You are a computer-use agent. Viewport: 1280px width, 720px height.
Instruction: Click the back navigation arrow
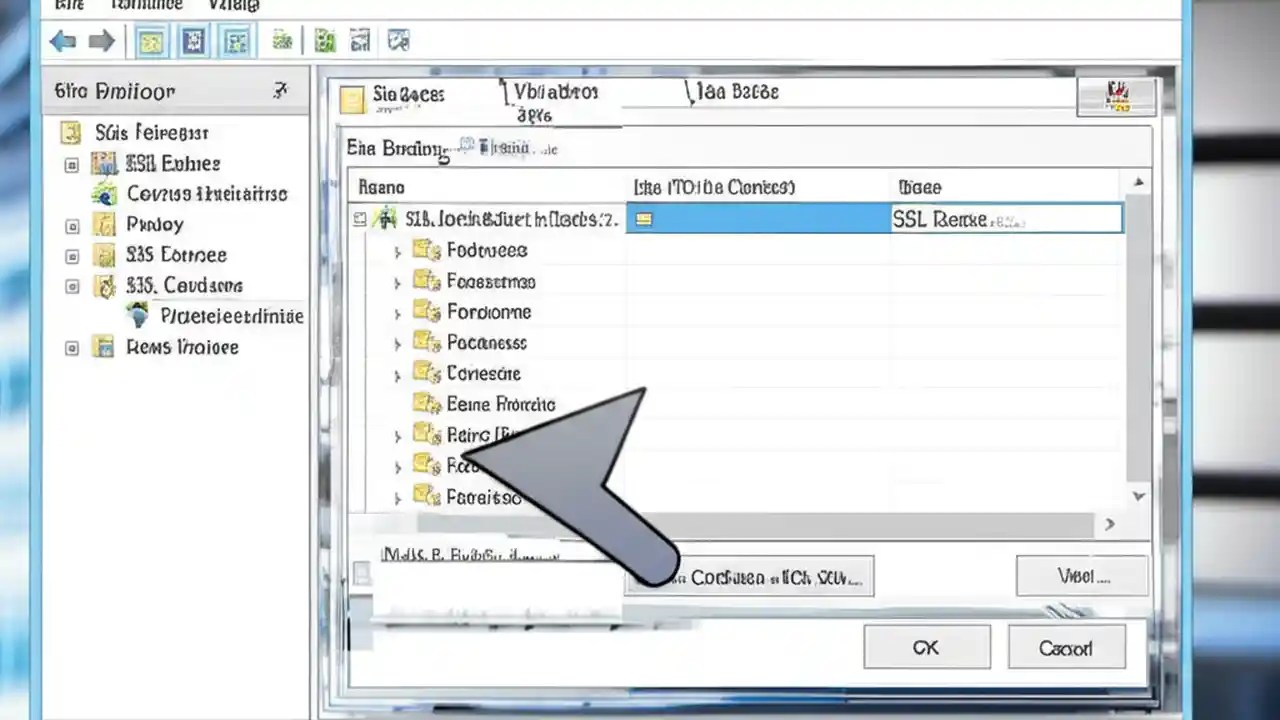62,40
